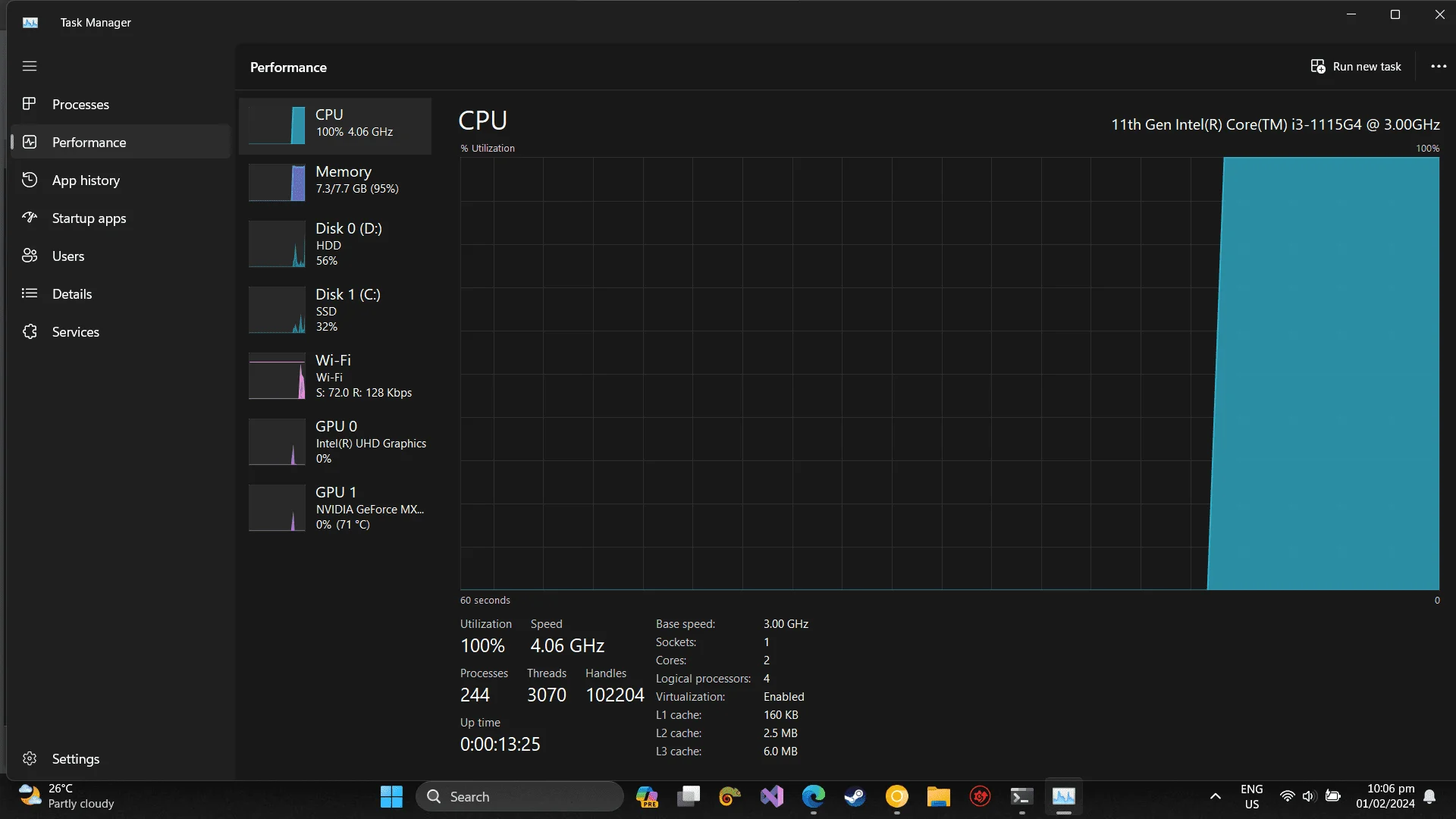Viewport: 1456px width, 819px height.
Task: Open the Details page
Action: (121, 293)
